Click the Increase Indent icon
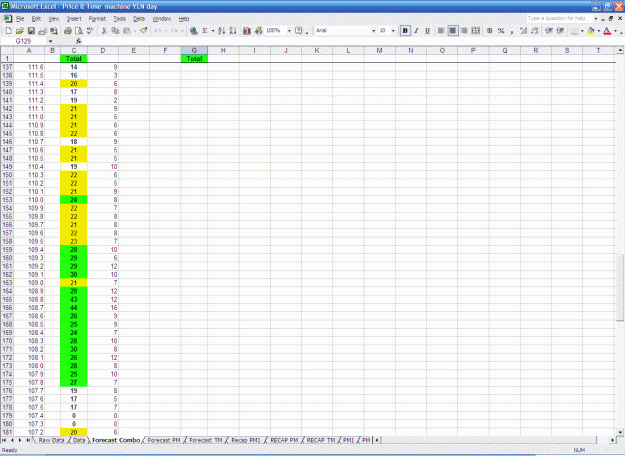 (560, 31)
